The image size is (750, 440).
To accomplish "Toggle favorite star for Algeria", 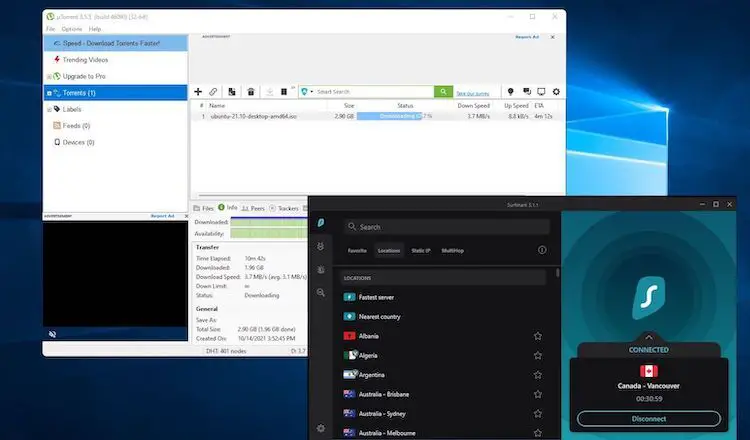I will (538, 355).
